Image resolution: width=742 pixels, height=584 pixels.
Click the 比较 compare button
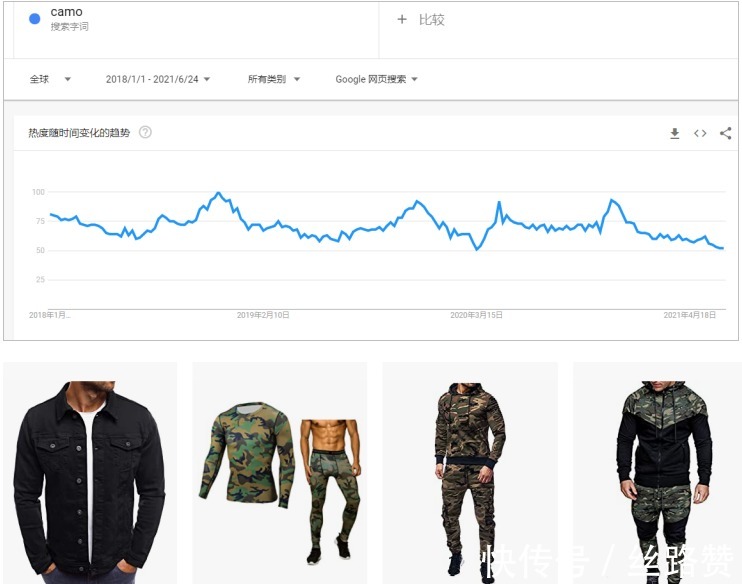[x=431, y=19]
